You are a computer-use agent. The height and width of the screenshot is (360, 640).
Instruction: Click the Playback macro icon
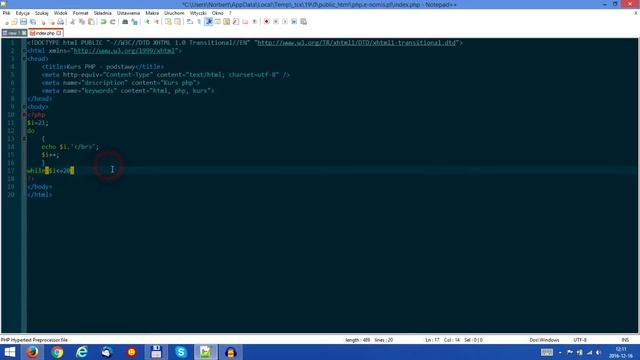click(x=285, y=22)
